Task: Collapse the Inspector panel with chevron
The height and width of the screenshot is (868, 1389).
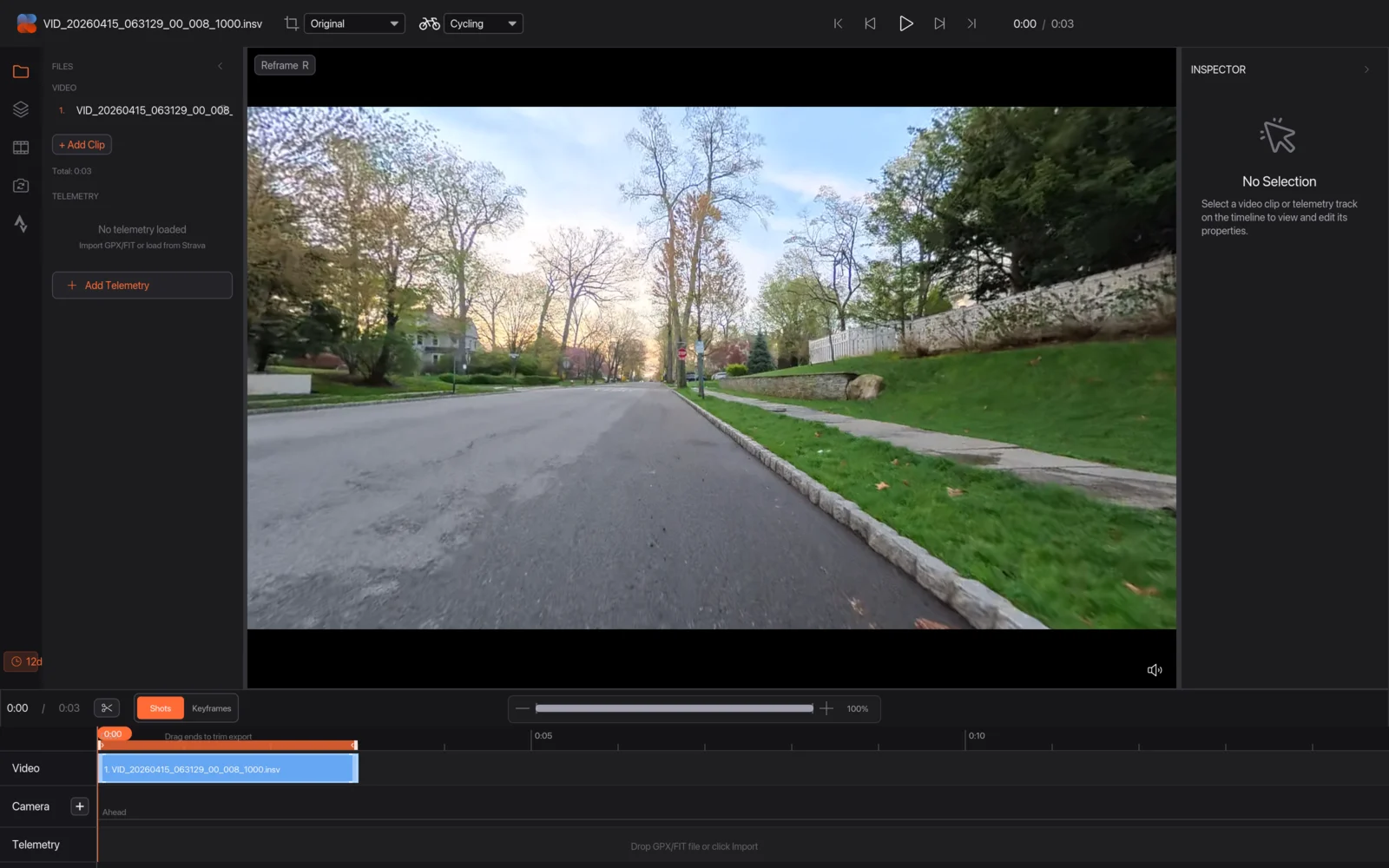Action: tap(1366, 69)
